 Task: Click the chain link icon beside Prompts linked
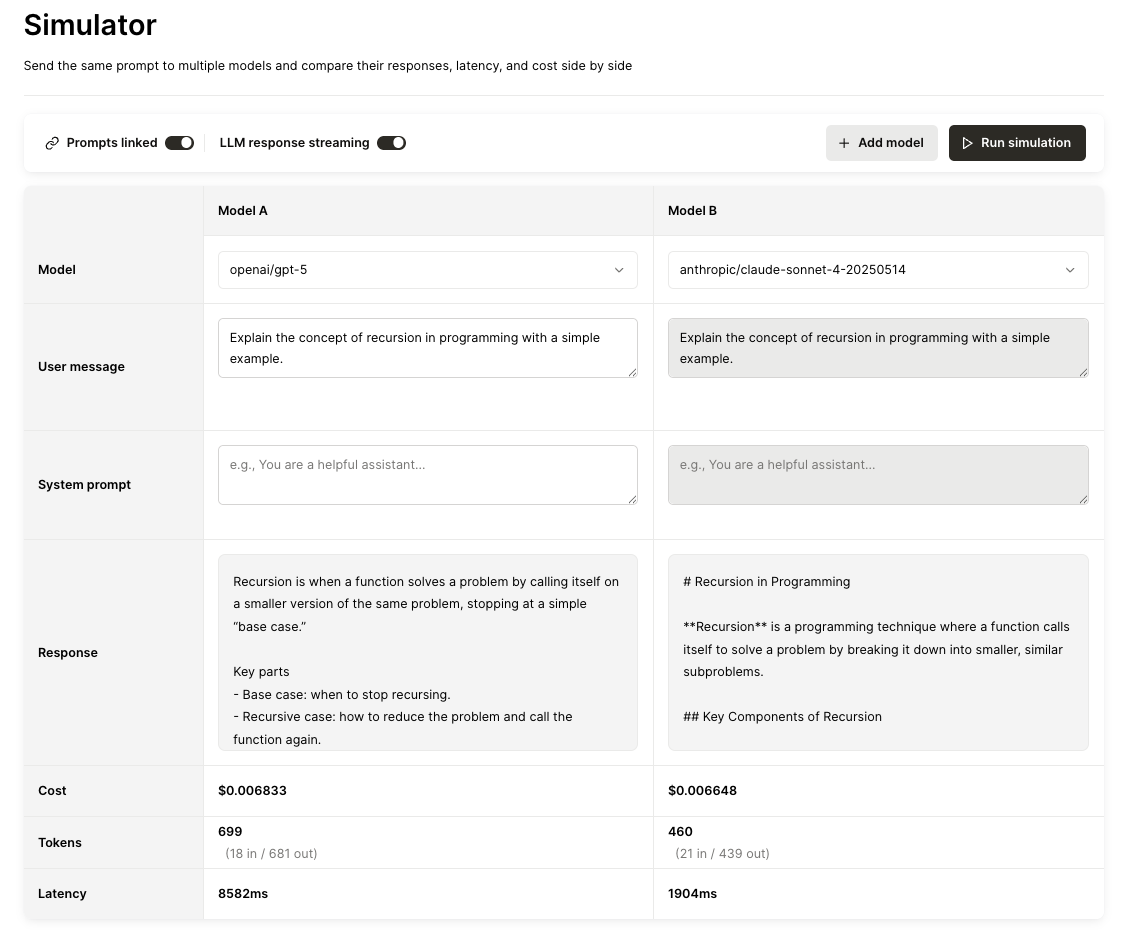click(x=52, y=142)
